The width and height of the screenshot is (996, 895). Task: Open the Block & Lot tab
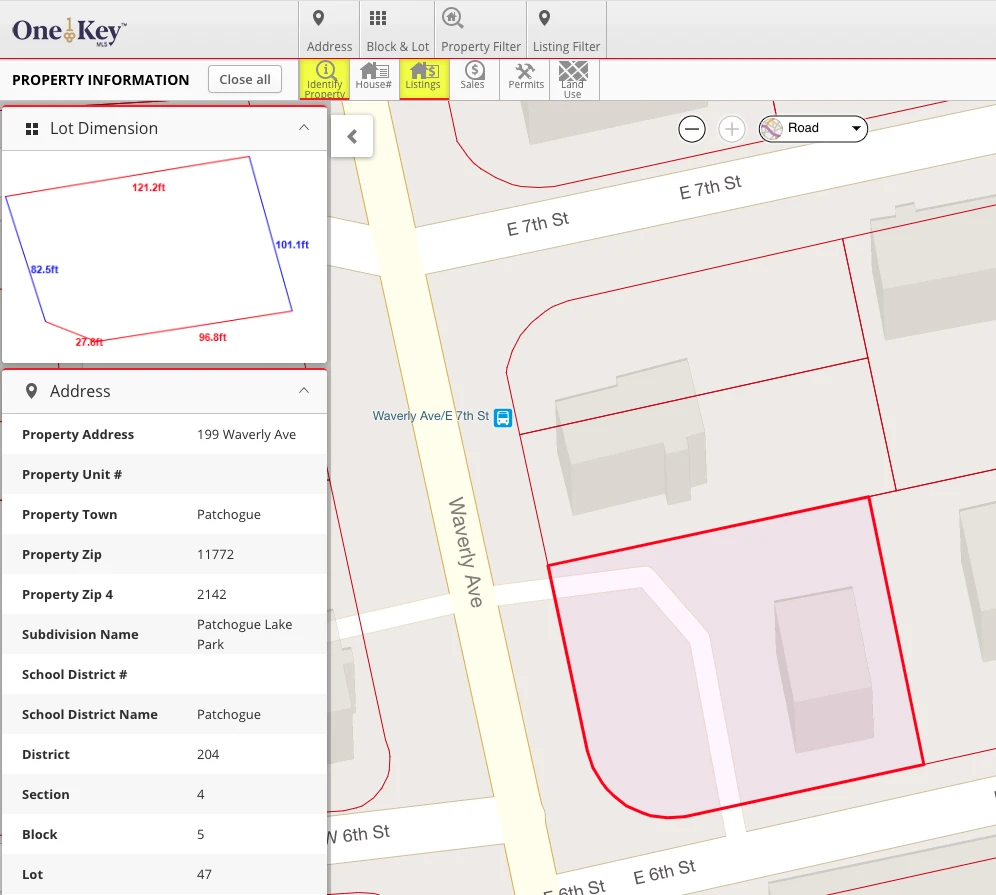coord(398,29)
